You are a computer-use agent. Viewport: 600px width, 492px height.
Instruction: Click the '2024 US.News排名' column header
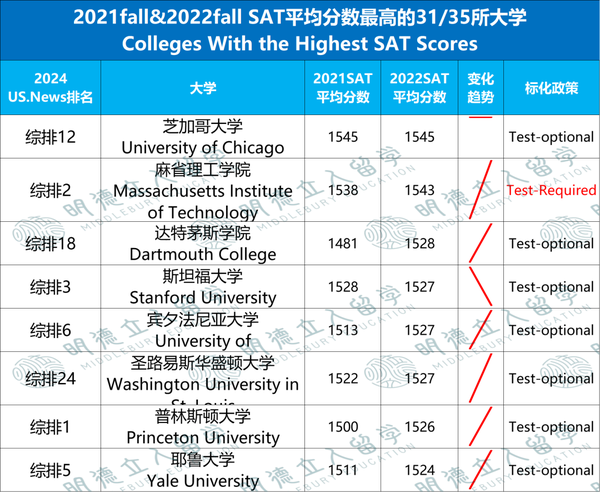click(51, 88)
